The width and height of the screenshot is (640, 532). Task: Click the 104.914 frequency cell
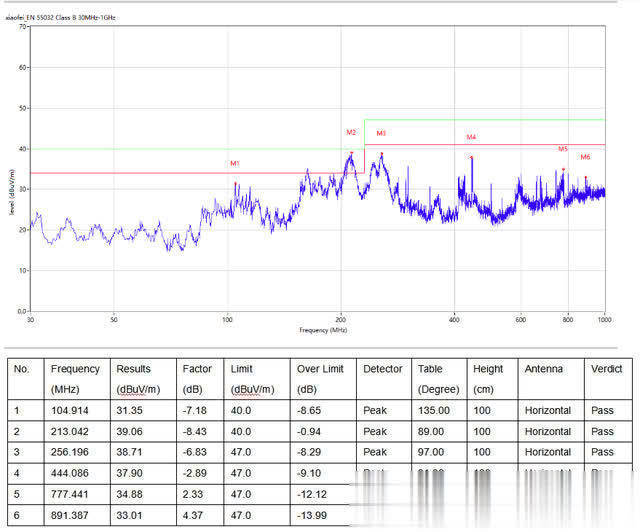(70, 410)
